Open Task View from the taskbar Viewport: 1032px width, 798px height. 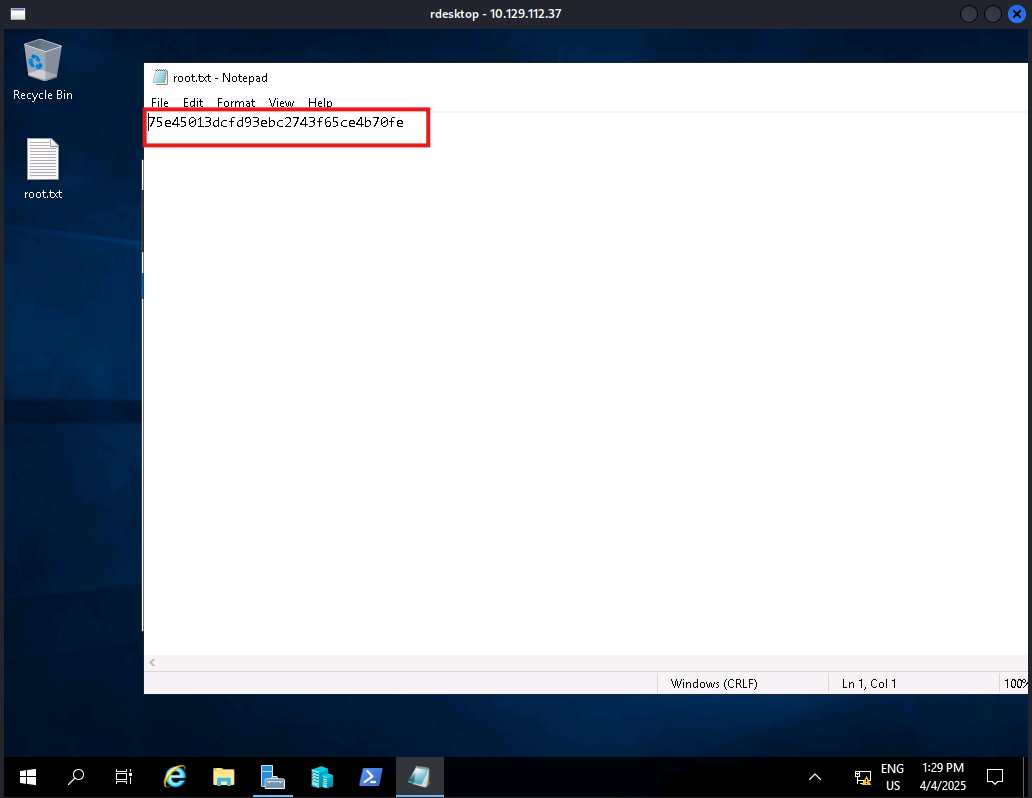point(124,778)
